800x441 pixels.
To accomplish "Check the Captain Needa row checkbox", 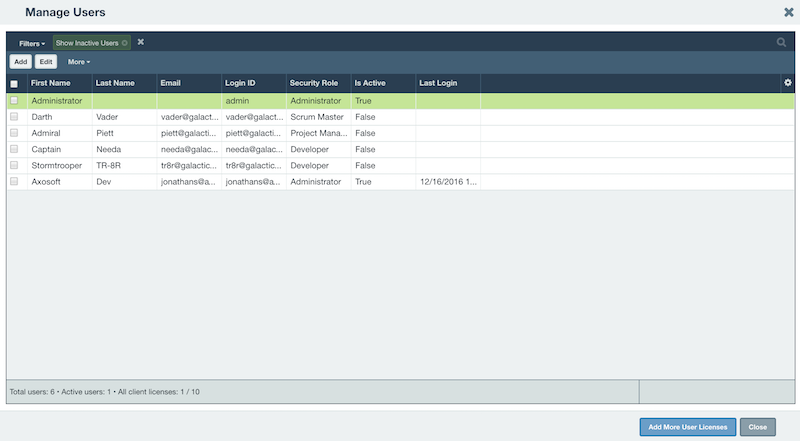I will point(14,149).
